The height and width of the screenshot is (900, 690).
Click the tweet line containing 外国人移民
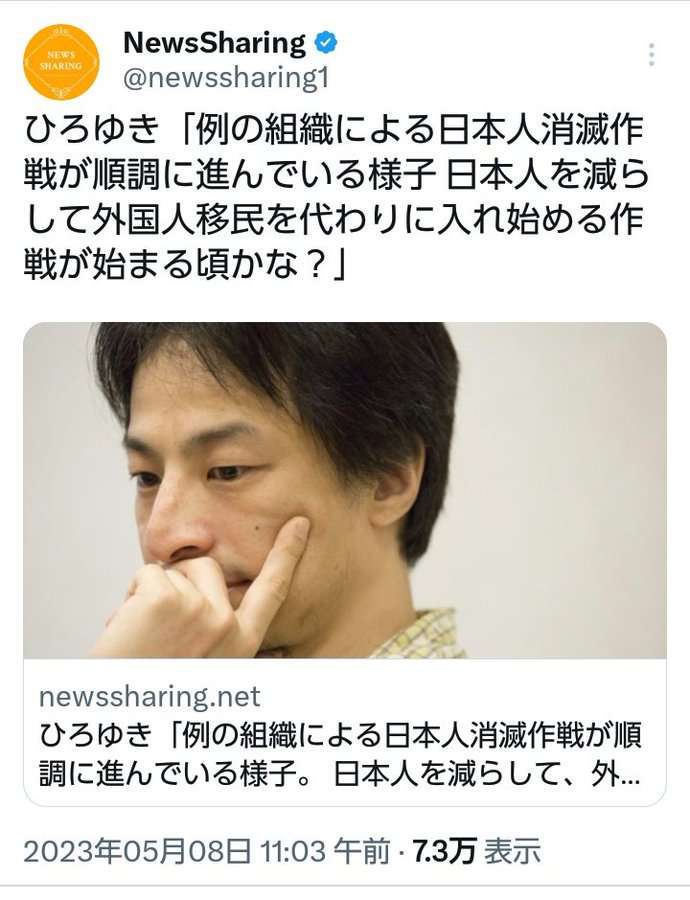(x=334, y=219)
